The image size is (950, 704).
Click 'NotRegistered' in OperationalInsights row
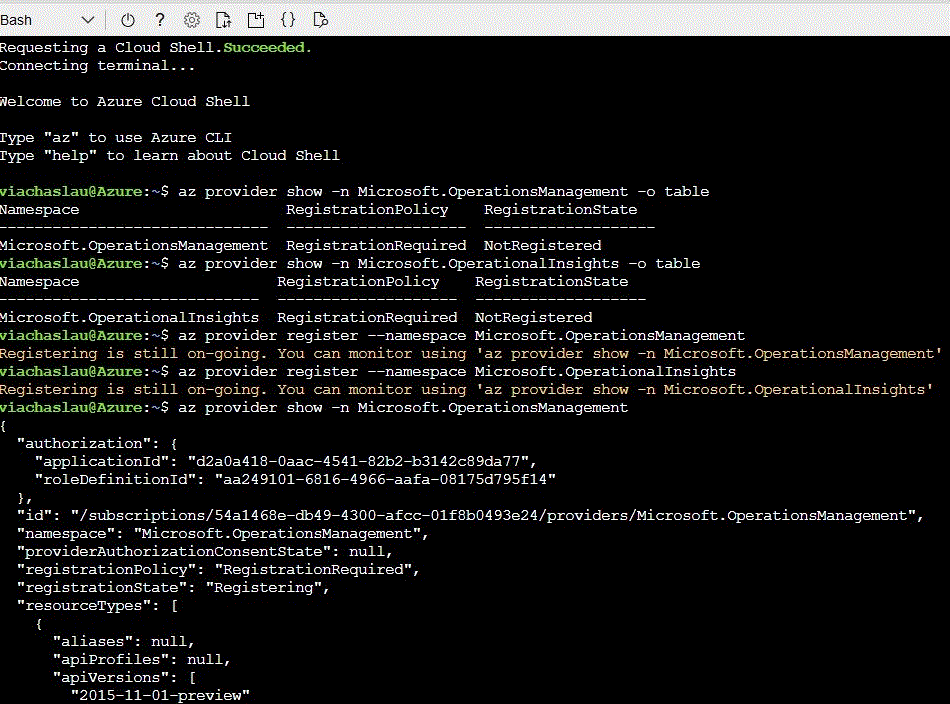tap(534, 317)
